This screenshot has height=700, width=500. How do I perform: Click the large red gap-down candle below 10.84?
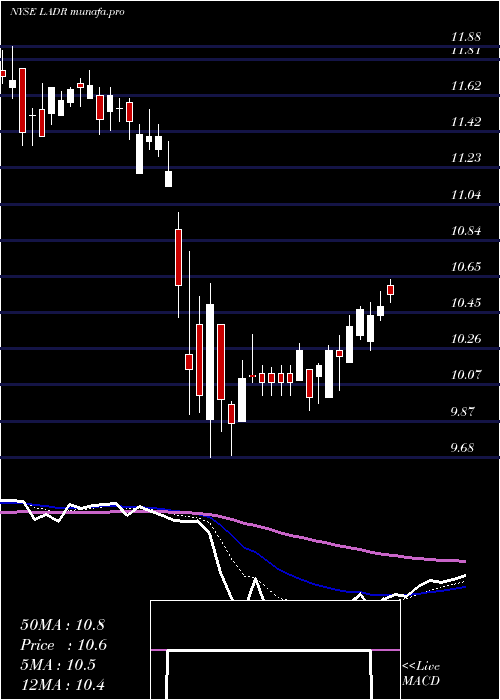(178, 257)
